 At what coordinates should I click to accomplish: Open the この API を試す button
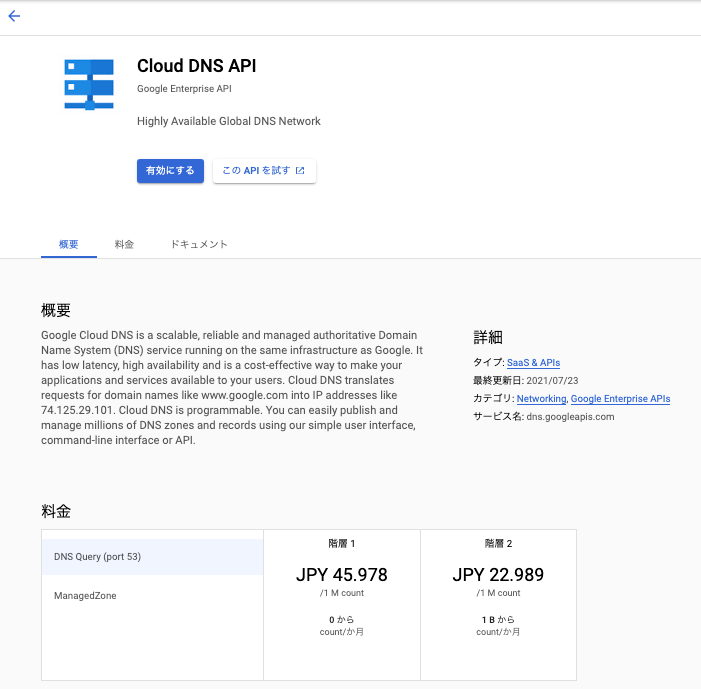click(x=264, y=171)
